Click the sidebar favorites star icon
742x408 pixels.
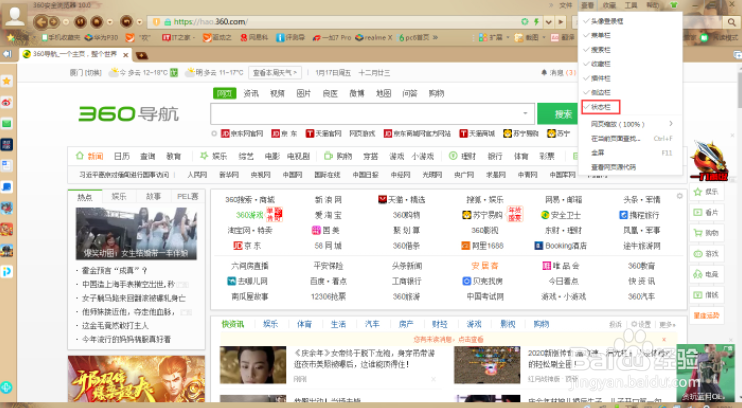click(x=7, y=81)
